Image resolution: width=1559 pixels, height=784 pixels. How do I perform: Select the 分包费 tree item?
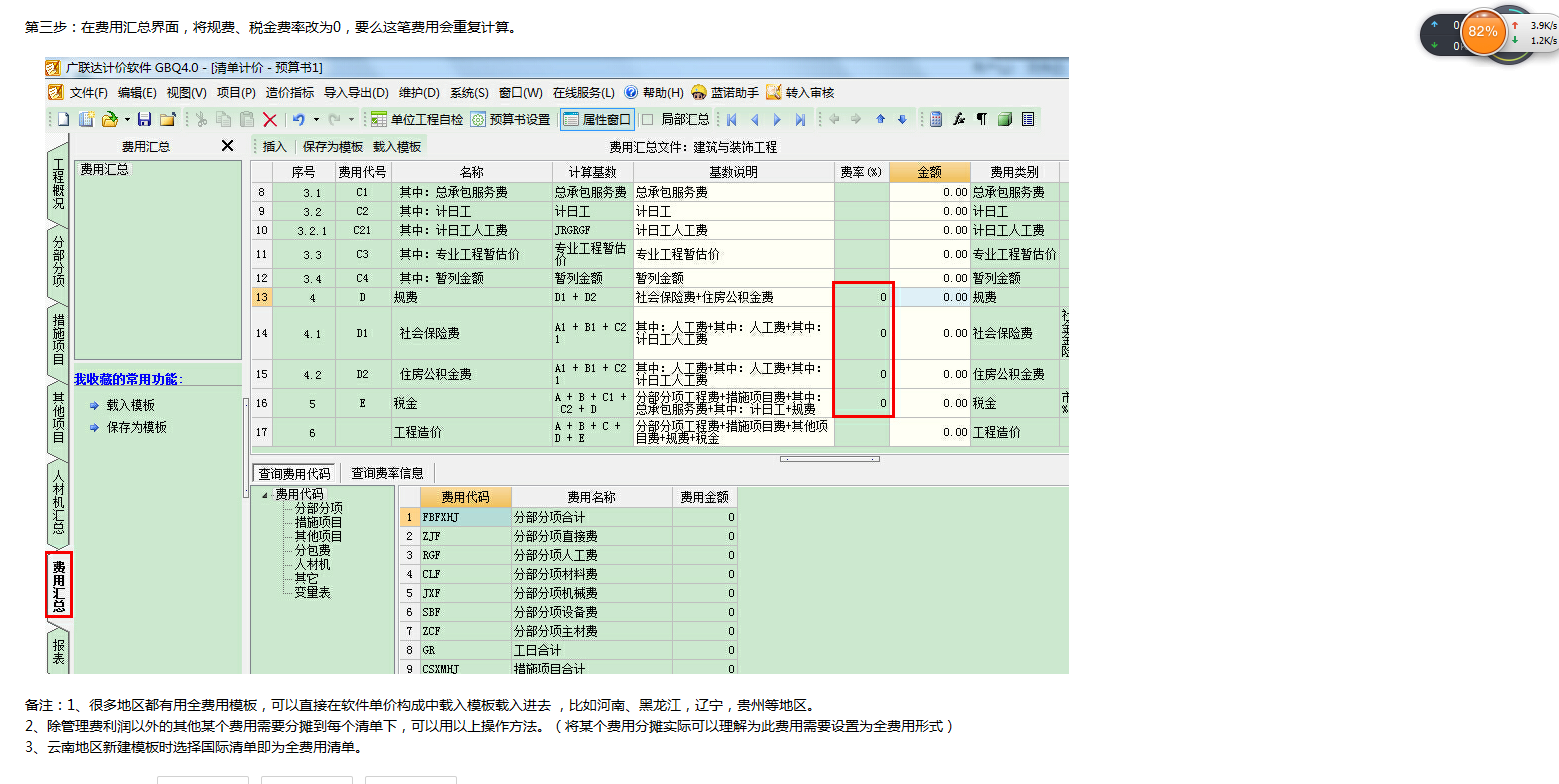point(312,550)
